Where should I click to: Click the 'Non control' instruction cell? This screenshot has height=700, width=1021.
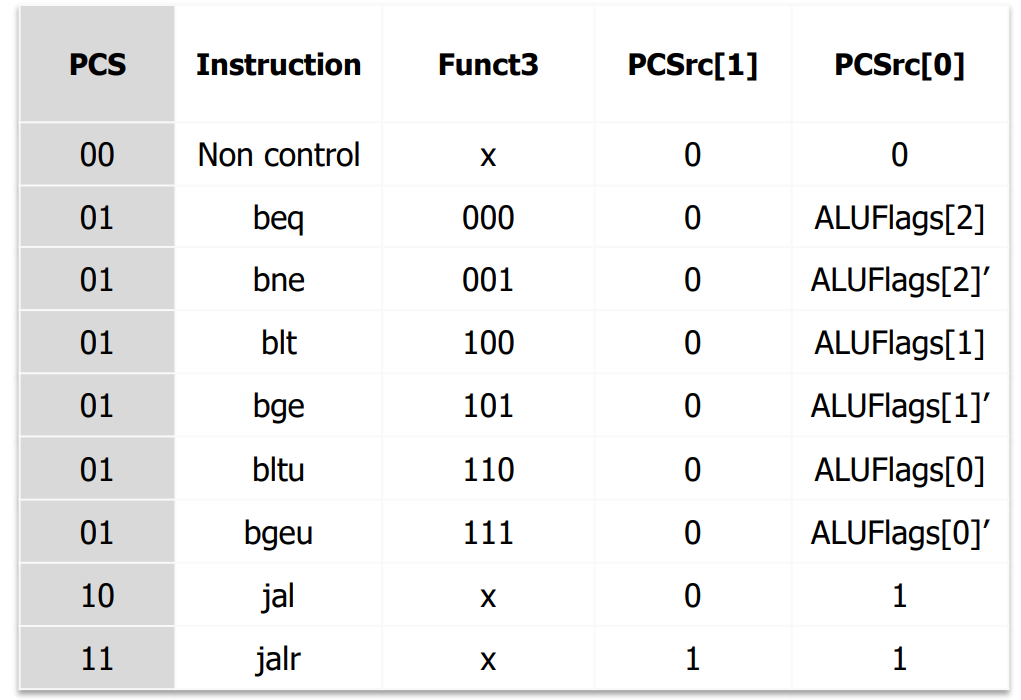click(279, 155)
